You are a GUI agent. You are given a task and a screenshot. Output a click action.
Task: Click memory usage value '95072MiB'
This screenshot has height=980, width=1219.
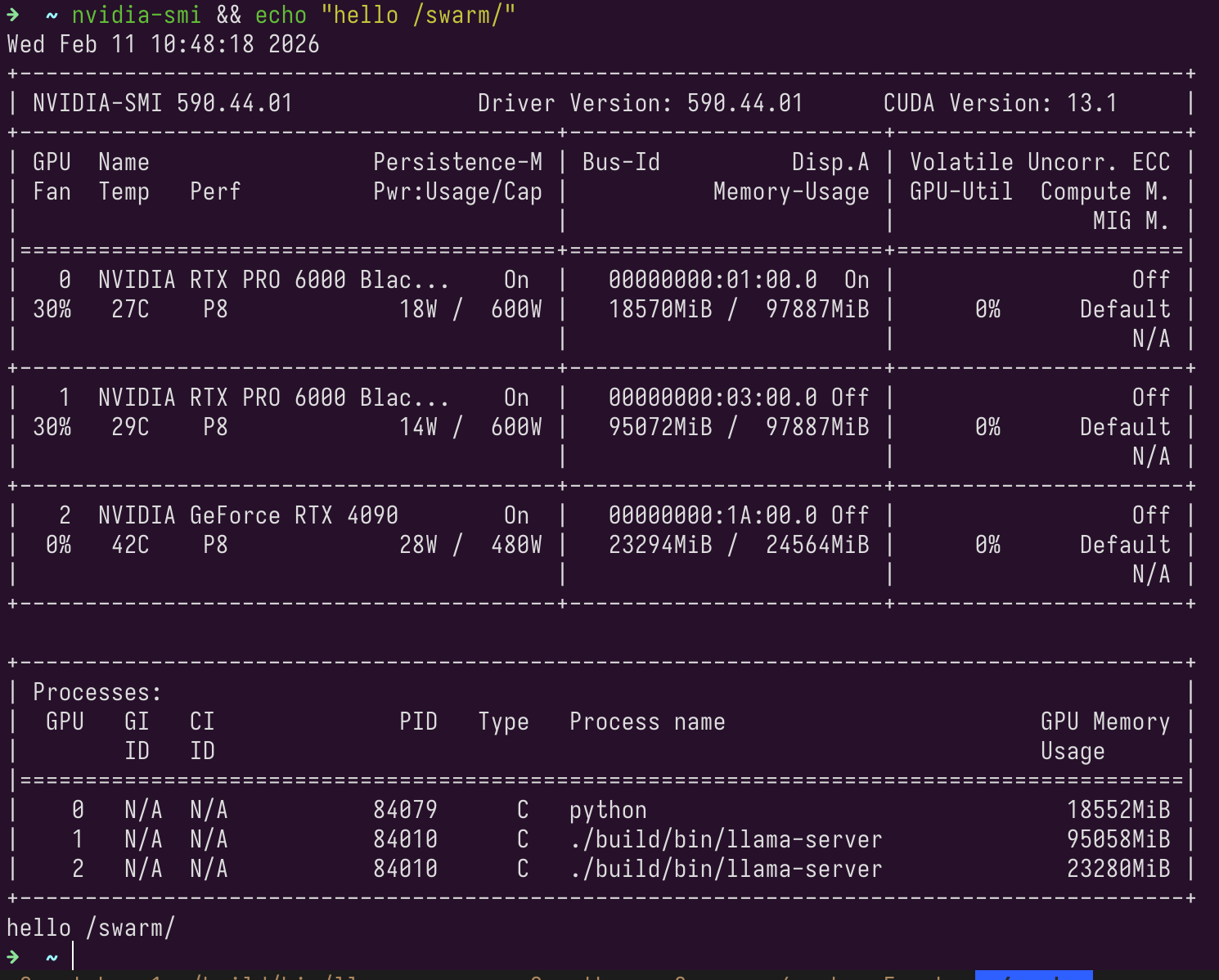point(660,427)
